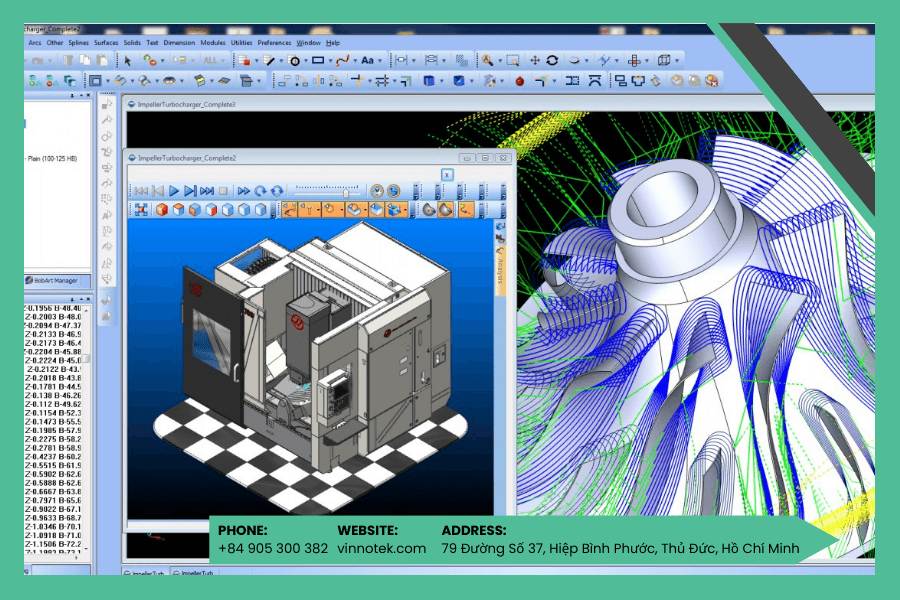Open the Preferences menu
900x600 pixels.
point(274,42)
